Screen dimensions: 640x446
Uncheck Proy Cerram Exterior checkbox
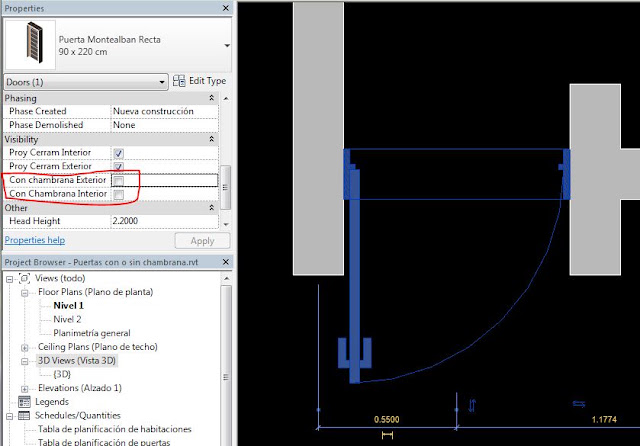click(118, 166)
